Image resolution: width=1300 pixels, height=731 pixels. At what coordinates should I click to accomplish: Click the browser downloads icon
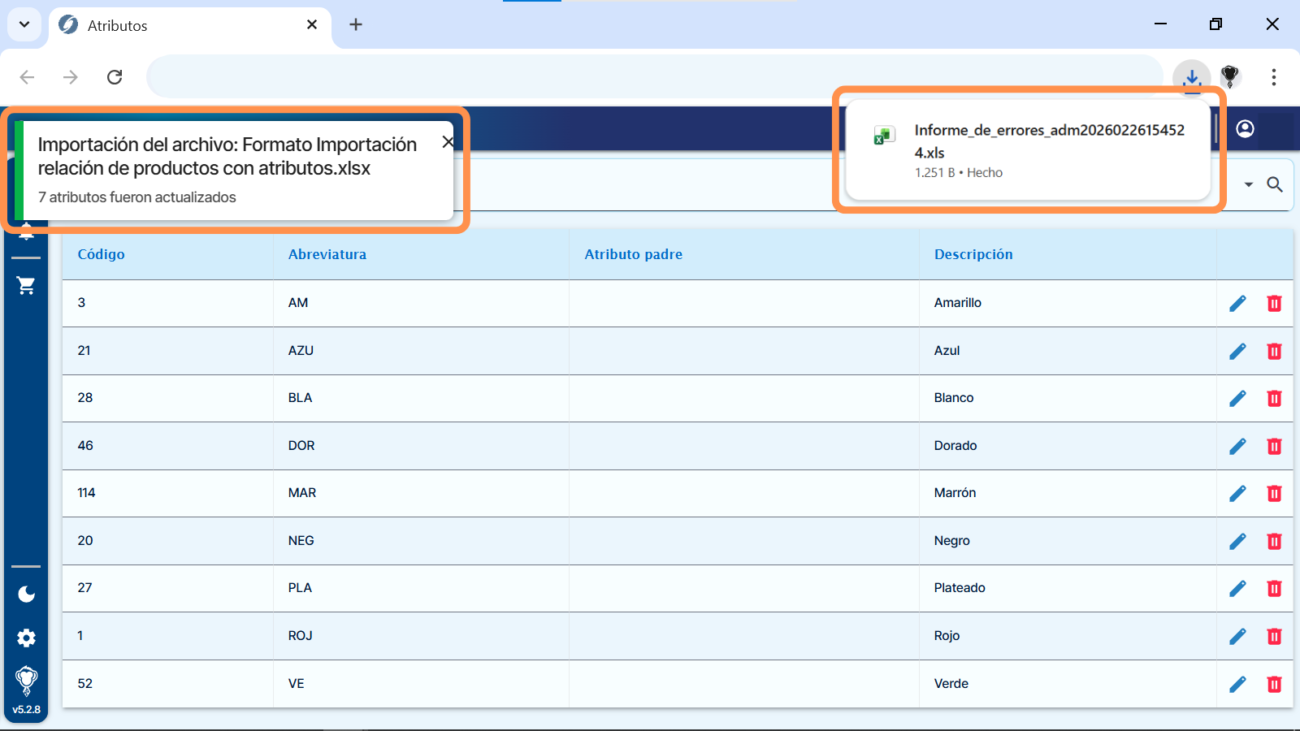coord(1191,77)
